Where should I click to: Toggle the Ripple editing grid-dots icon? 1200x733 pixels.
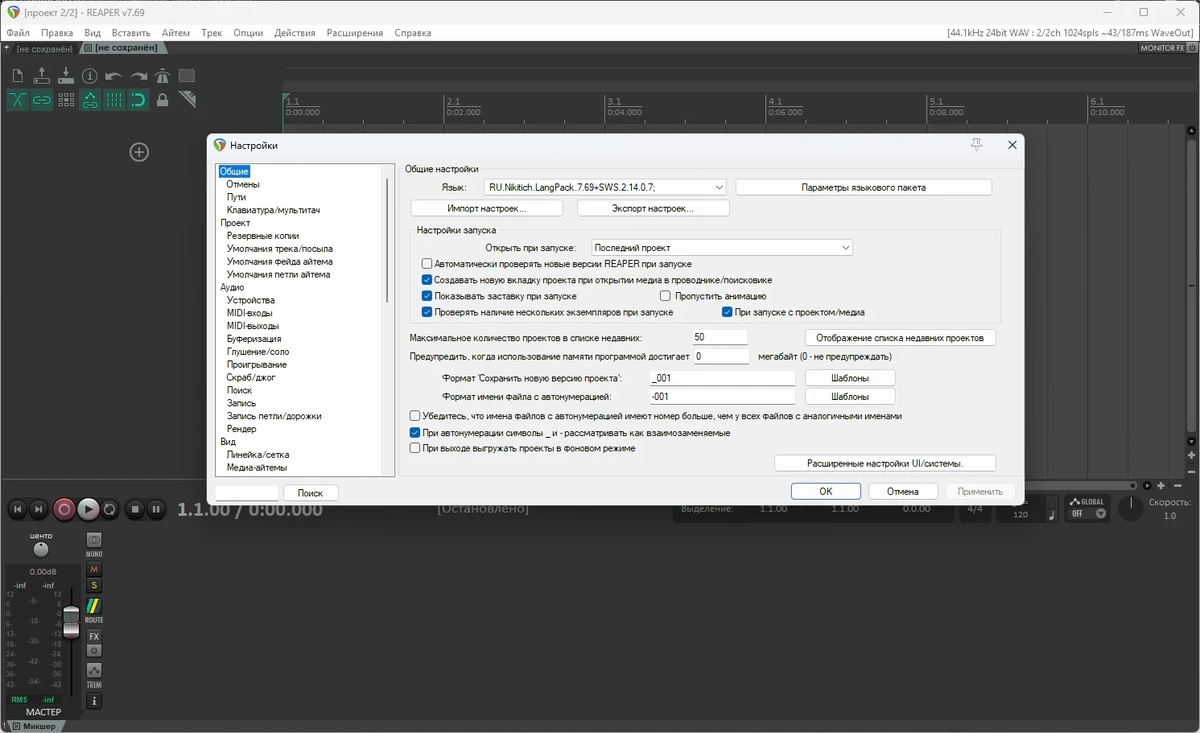coord(66,100)
